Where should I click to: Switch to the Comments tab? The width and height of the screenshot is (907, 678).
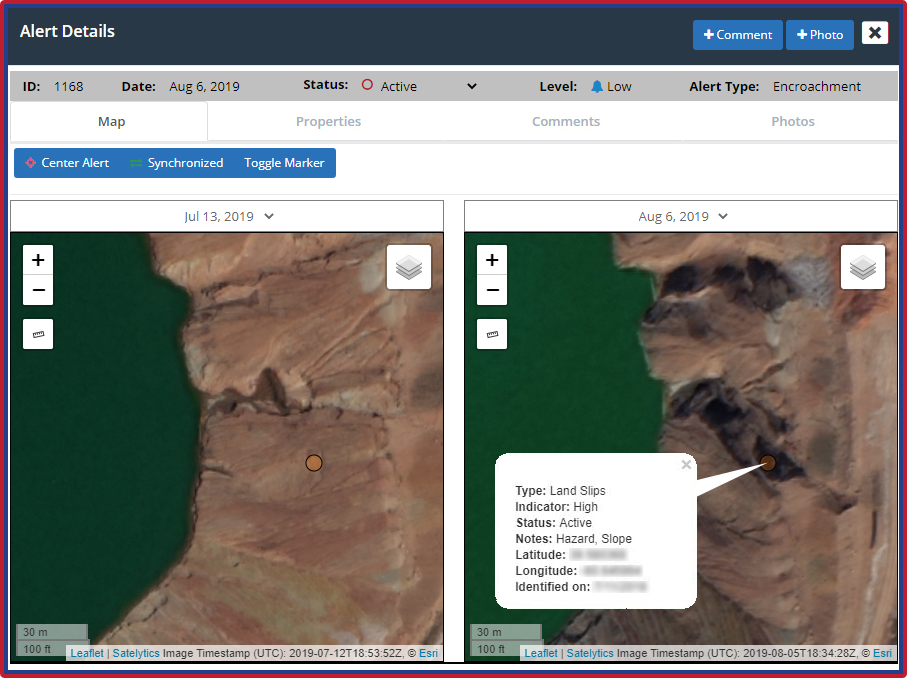pos(566,122)
